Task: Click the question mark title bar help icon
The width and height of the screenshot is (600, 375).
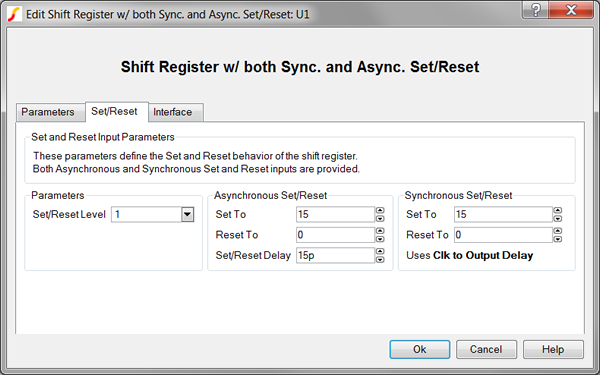Action: tap(535, 10)
